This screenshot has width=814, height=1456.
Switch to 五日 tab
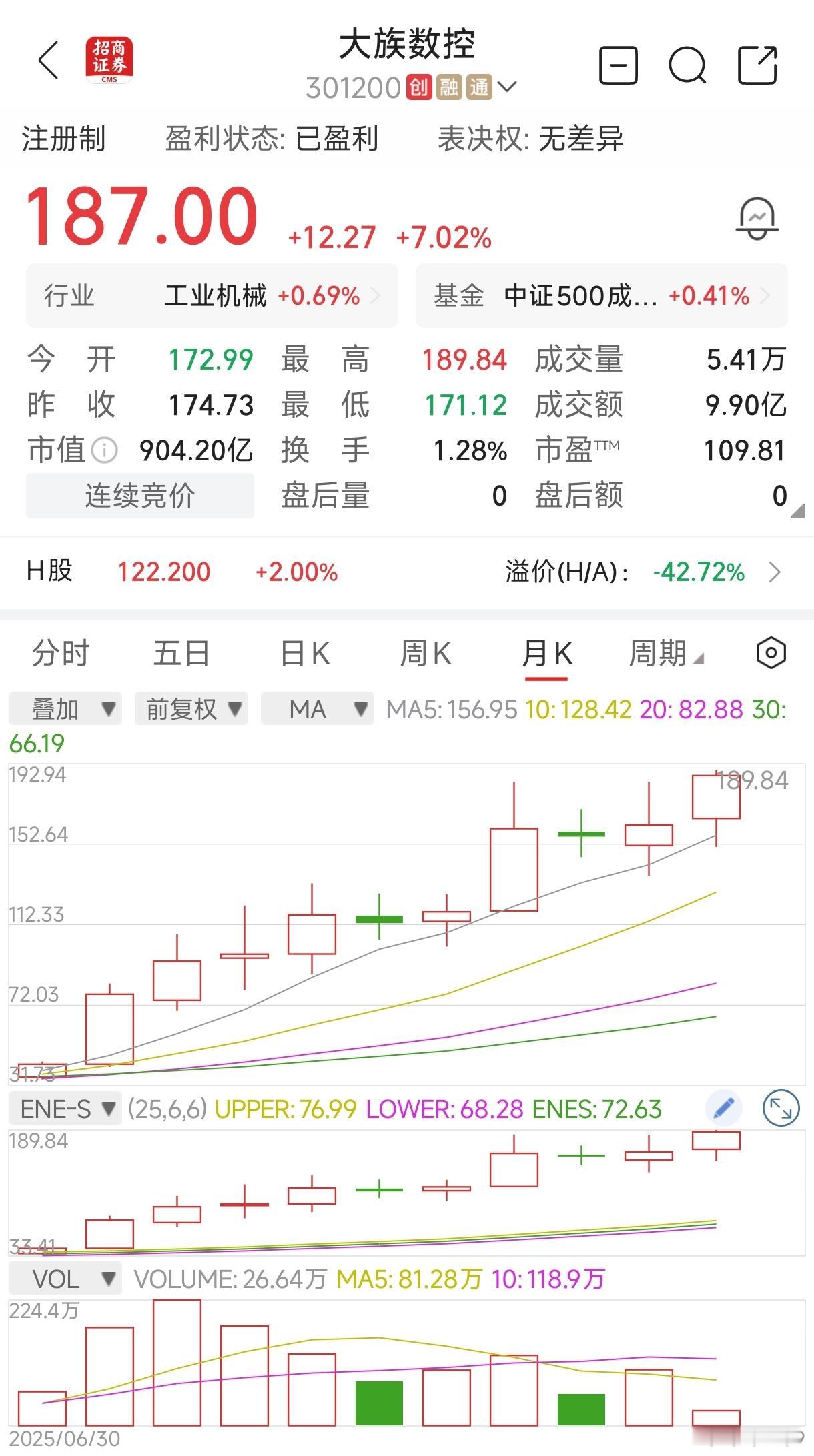[x=181, y=653]
